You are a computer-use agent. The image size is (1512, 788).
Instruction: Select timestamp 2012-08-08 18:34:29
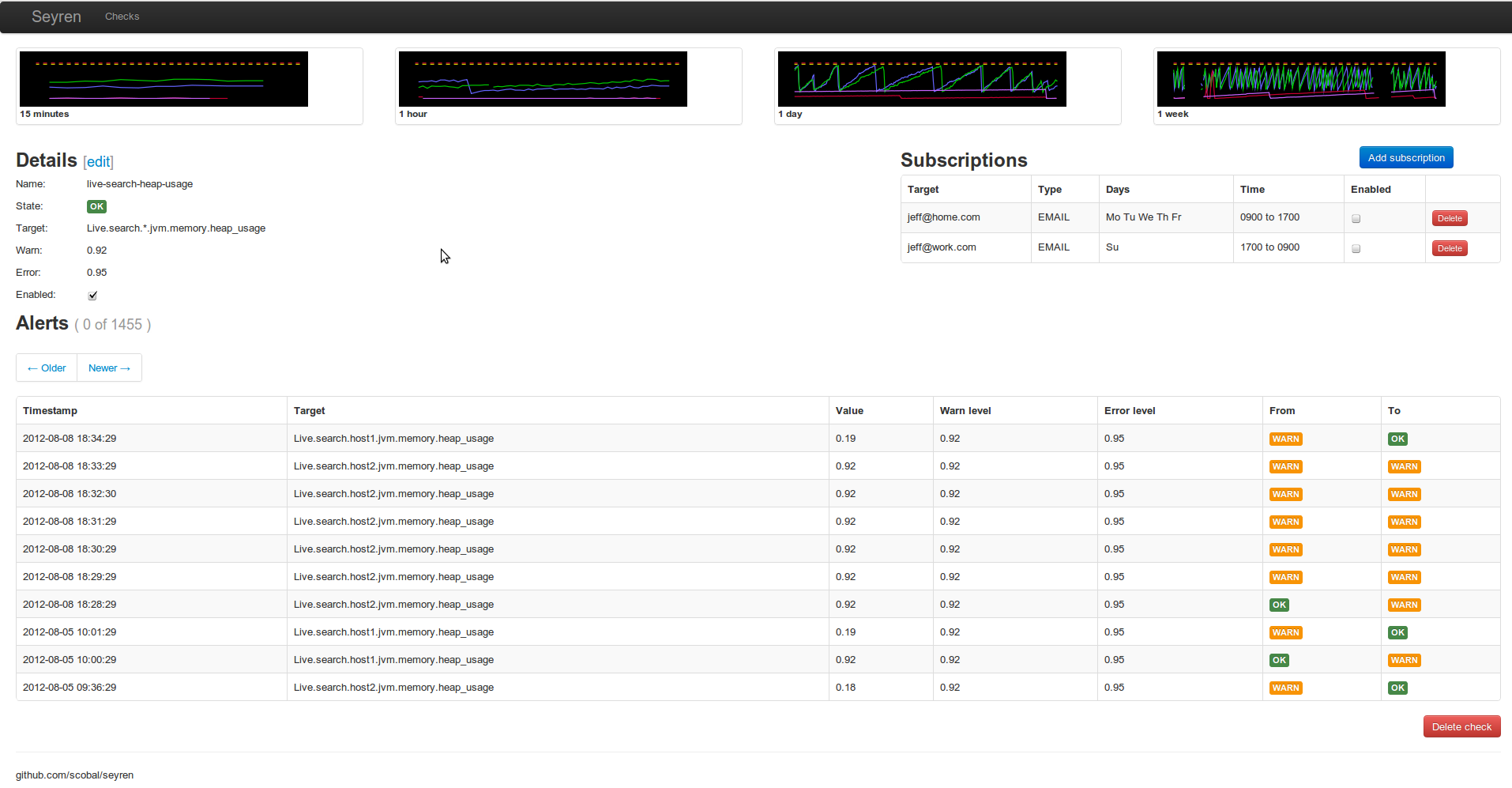pos(70,438)
